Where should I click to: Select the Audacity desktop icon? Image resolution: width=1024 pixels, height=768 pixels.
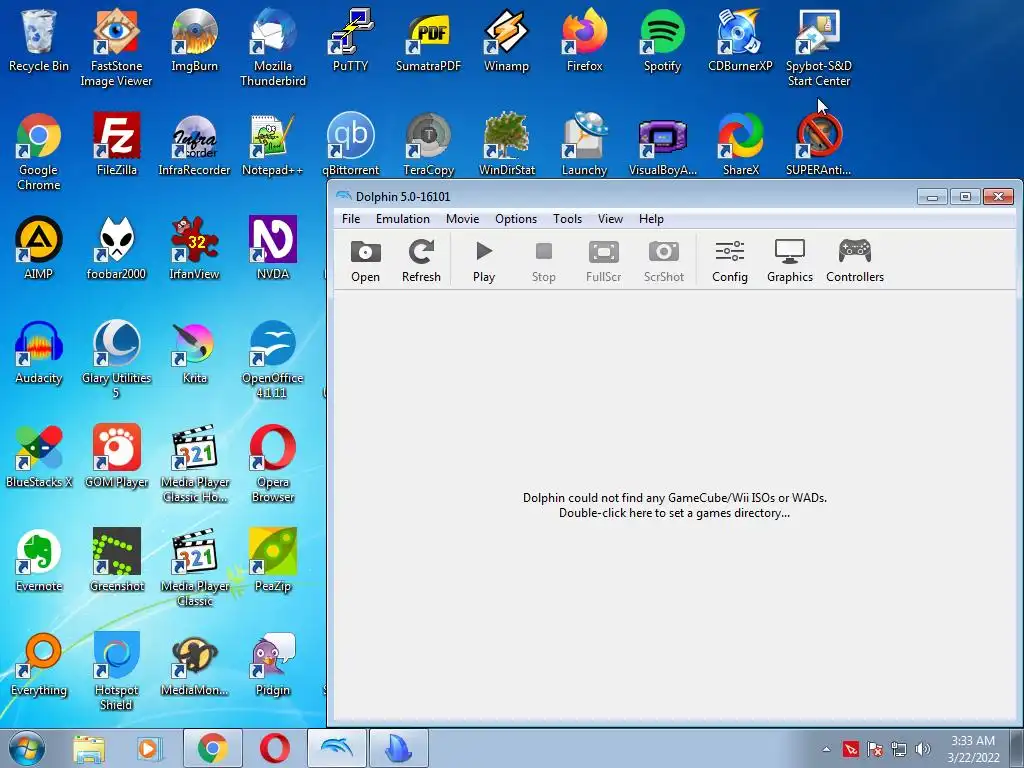(39, 353)
